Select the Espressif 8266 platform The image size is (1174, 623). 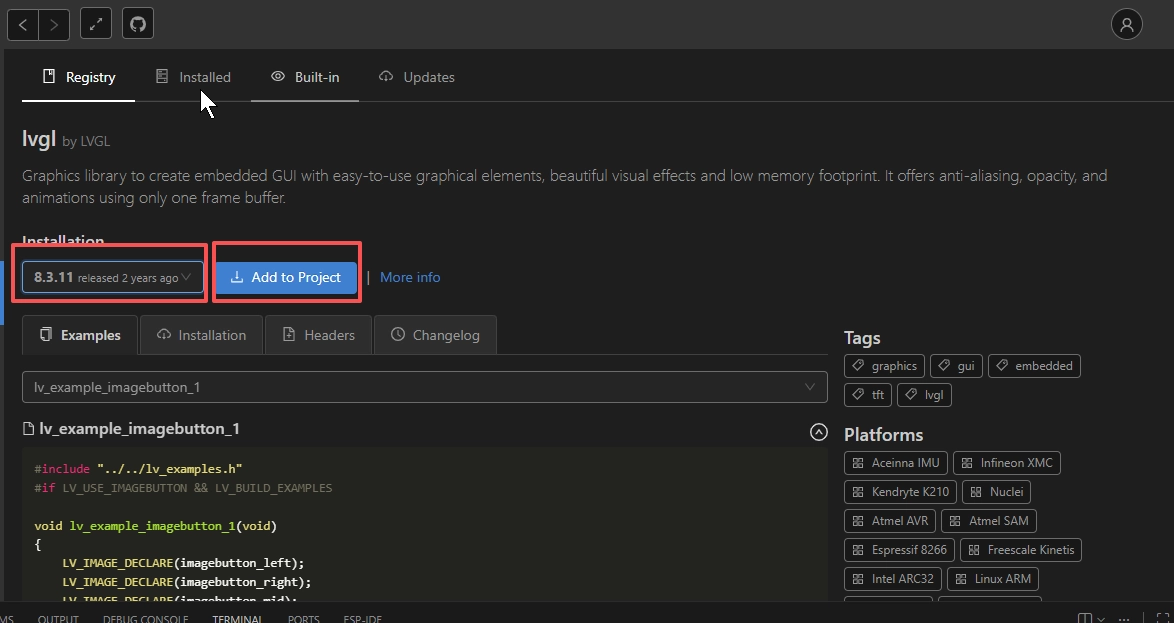coord(900,550)
